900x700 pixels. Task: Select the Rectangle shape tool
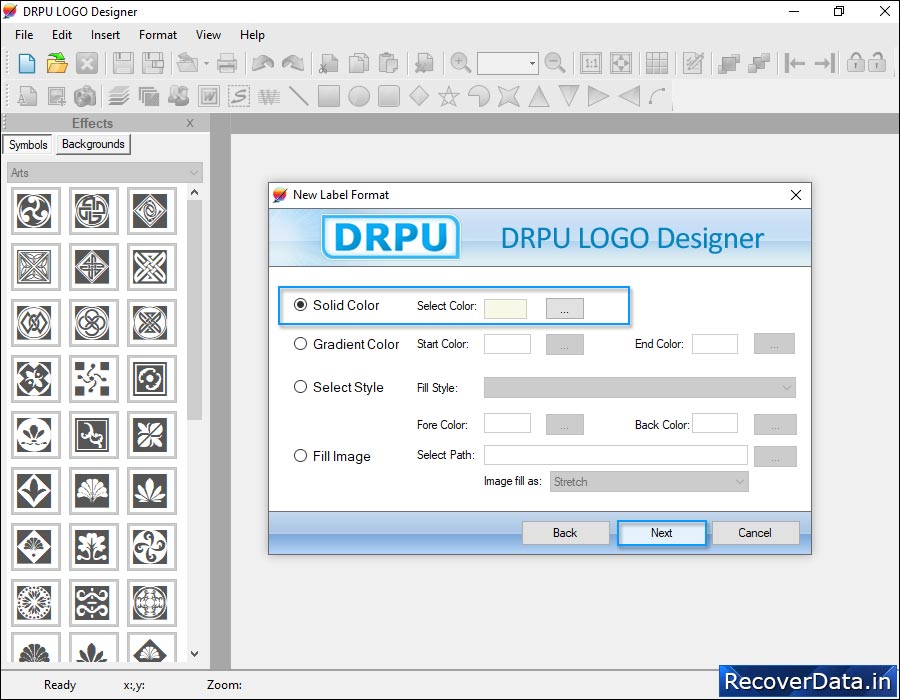329,96
